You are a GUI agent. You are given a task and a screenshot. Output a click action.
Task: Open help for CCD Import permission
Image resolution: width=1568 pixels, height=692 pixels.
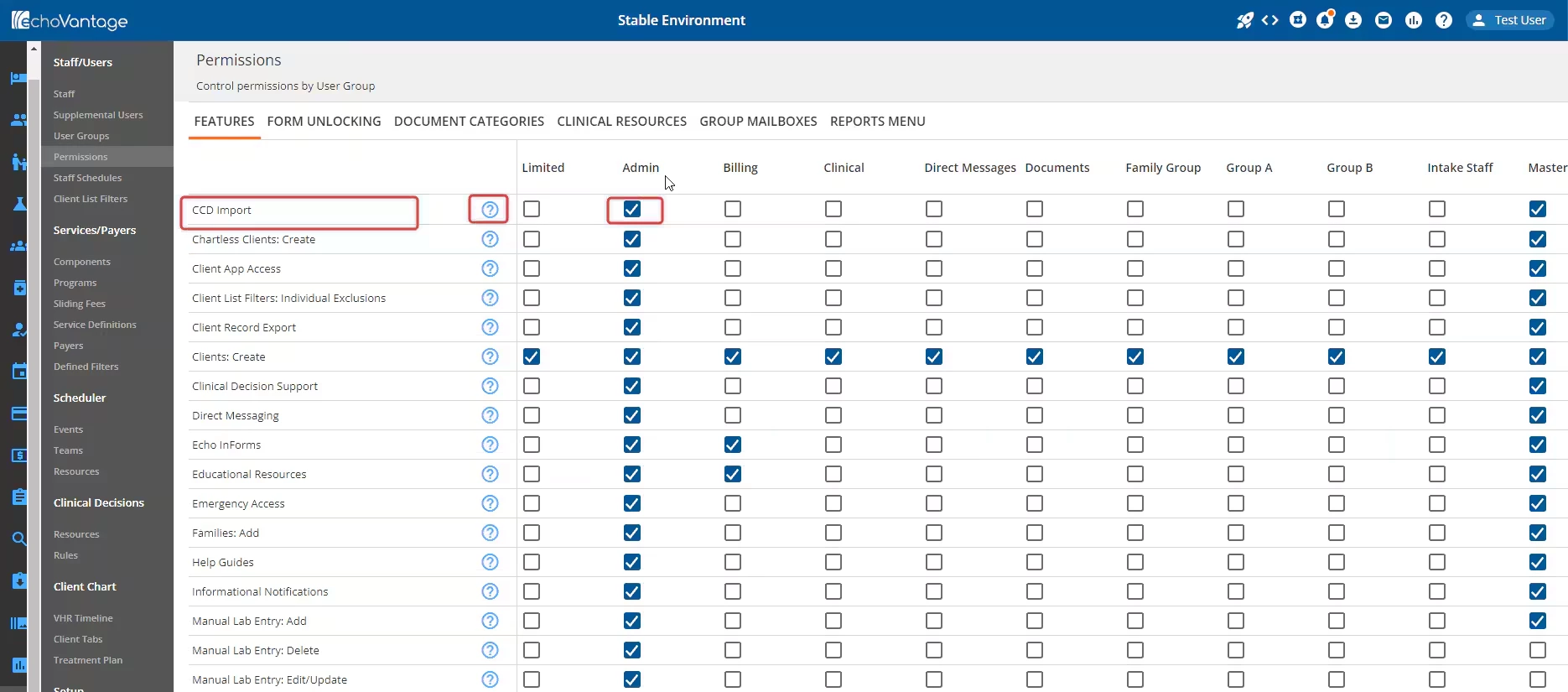[491, 209]
